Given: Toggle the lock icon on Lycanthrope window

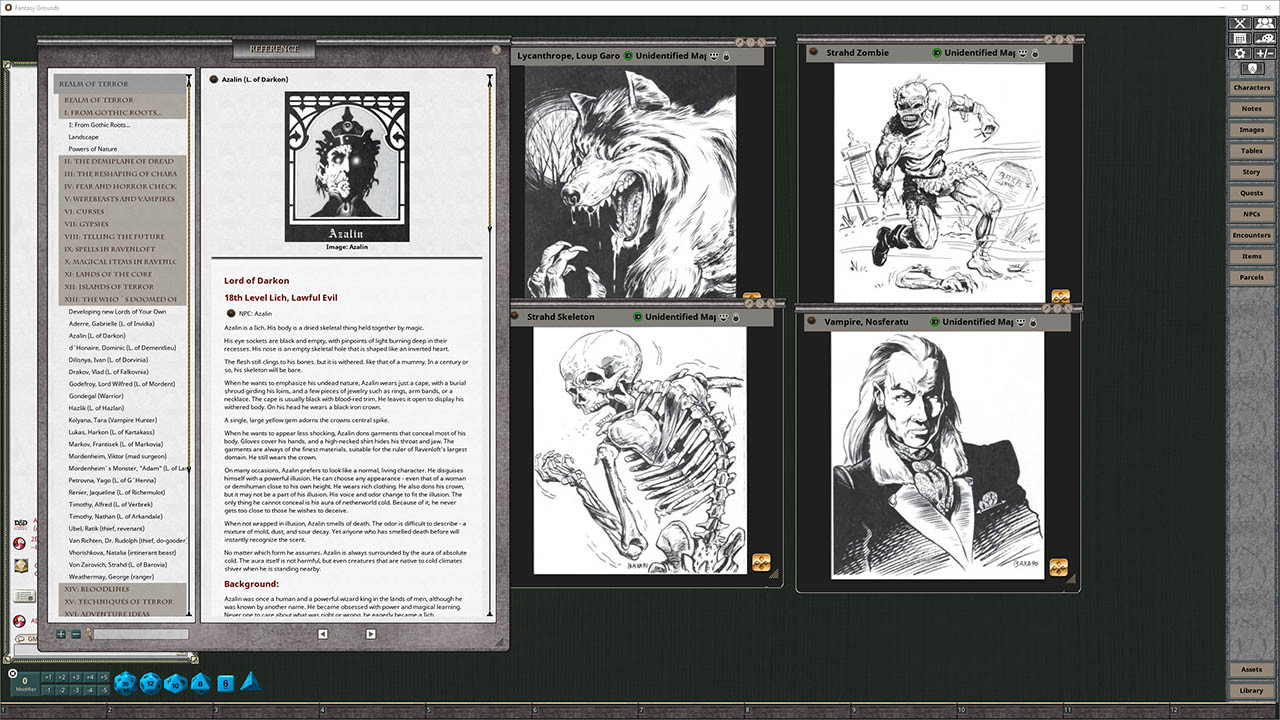Looking at the screenshot, I should [x=726, y=56].
